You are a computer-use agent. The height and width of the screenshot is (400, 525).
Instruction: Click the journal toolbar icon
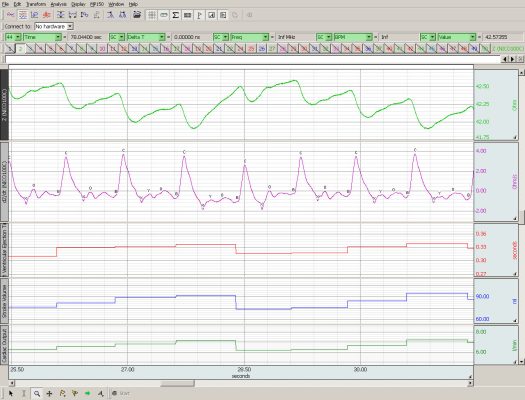click(223, 15)
